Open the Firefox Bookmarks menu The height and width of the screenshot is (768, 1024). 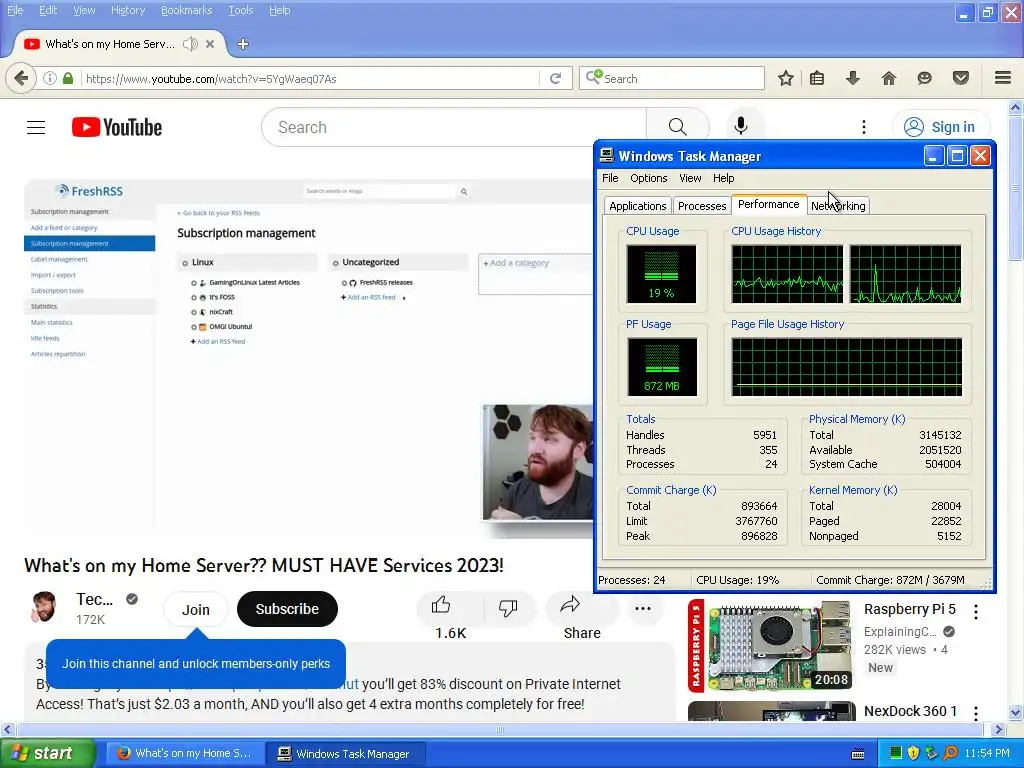point(186,10)
